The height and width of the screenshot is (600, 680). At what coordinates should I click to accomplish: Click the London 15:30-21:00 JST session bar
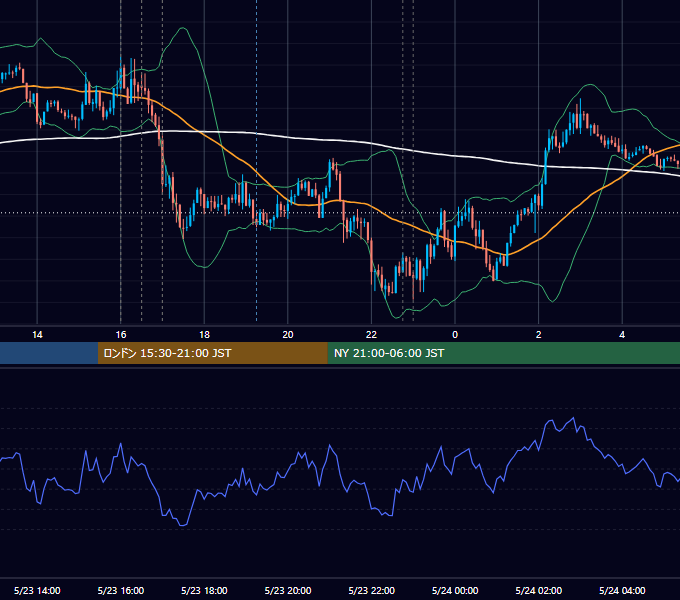click(212, 353)
